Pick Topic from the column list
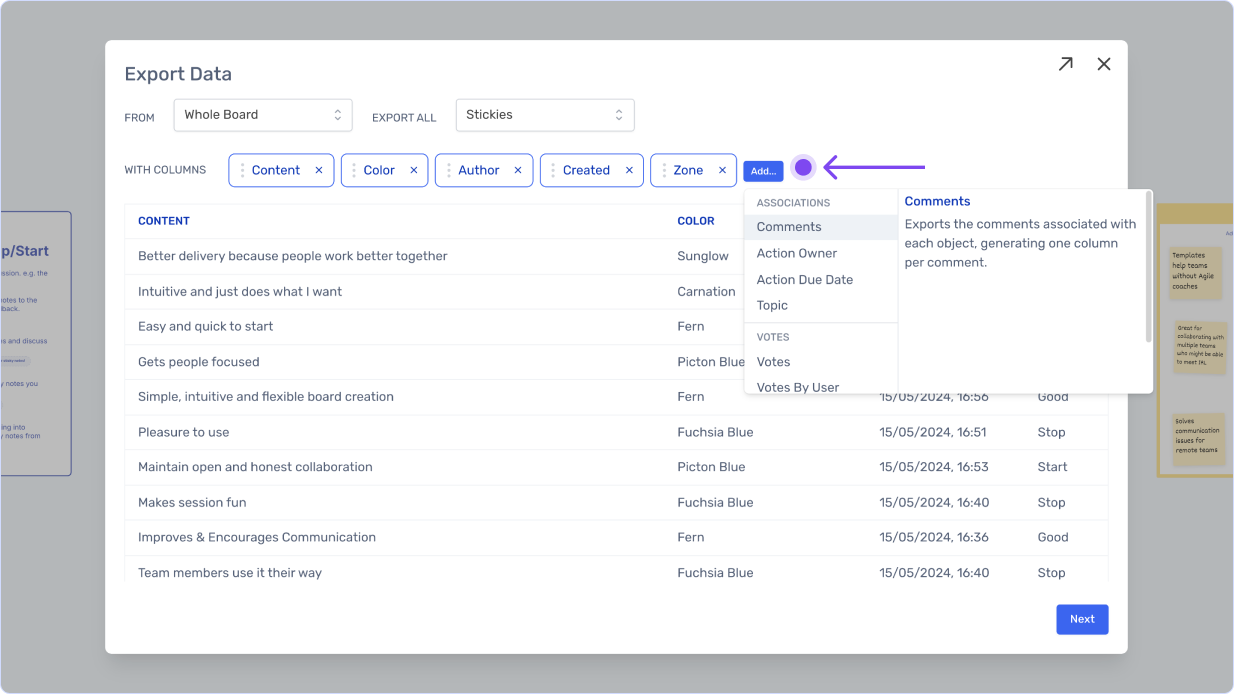This screenshot has width=1234, height=694. (x=772, y=305)
